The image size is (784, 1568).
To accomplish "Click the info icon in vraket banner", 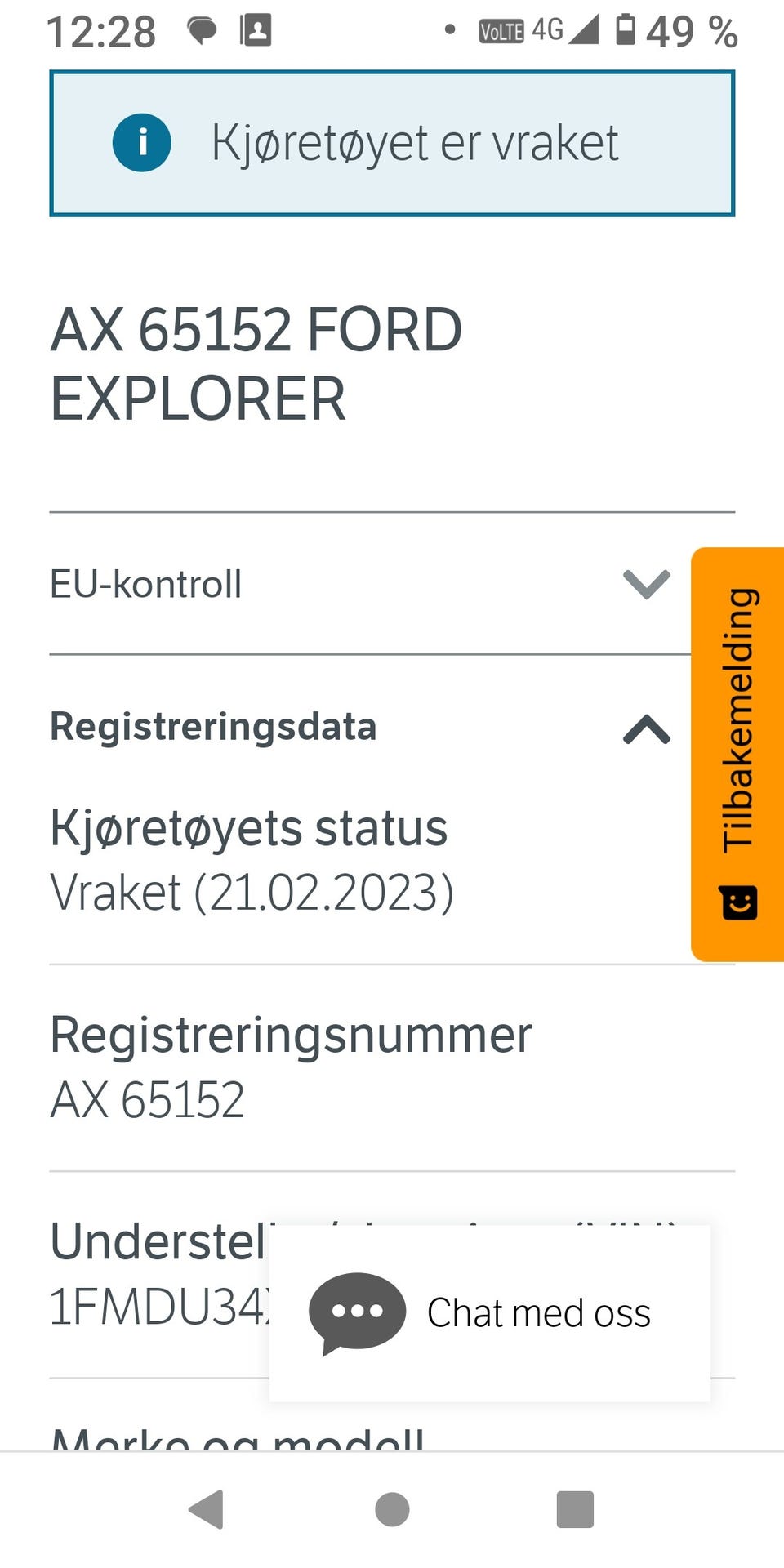I will 142,143.
